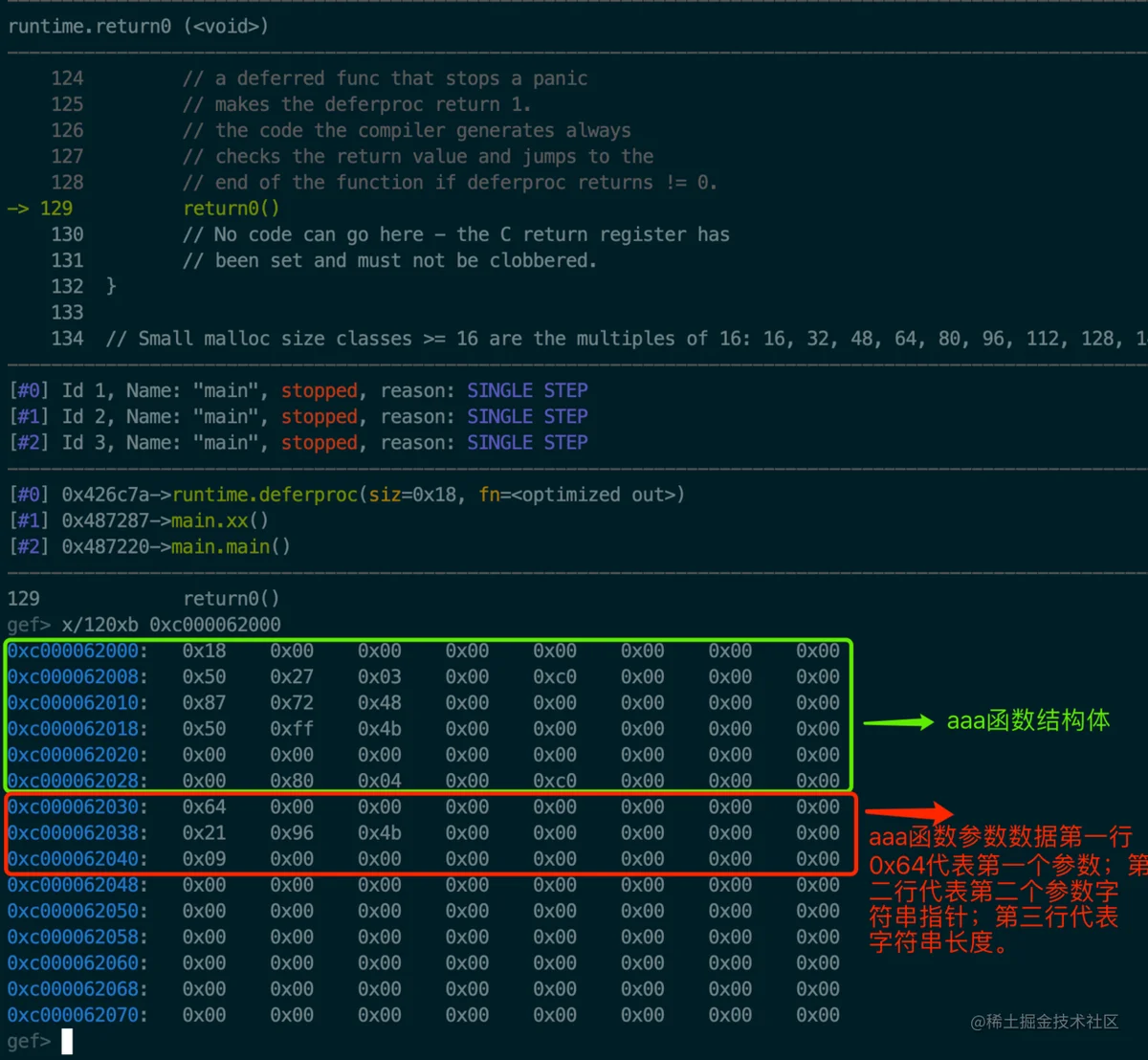Click the current line 129 return0() statement
This screenshot has width=1148, height=1060.
tap(232, 209)
